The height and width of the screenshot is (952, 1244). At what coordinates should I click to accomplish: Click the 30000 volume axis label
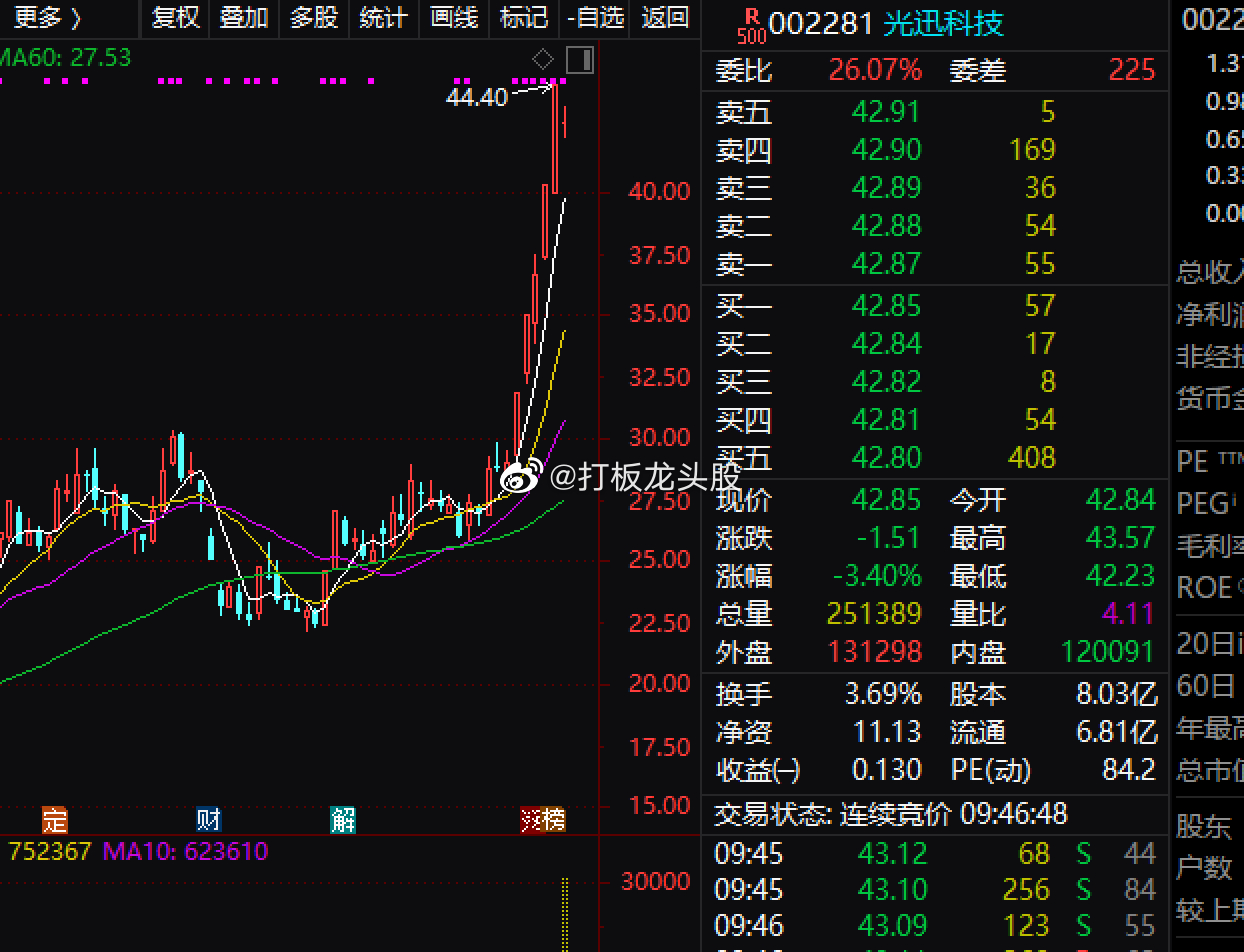[x=656, y=881]
